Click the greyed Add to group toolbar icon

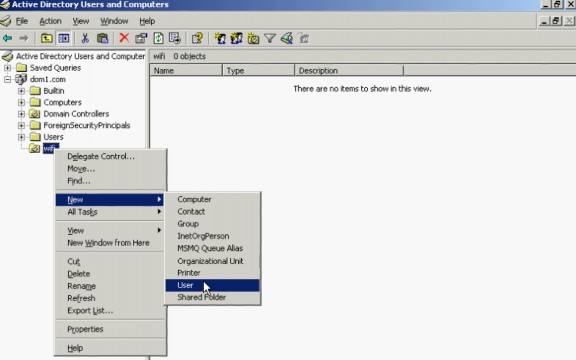[x=304, y=38]
